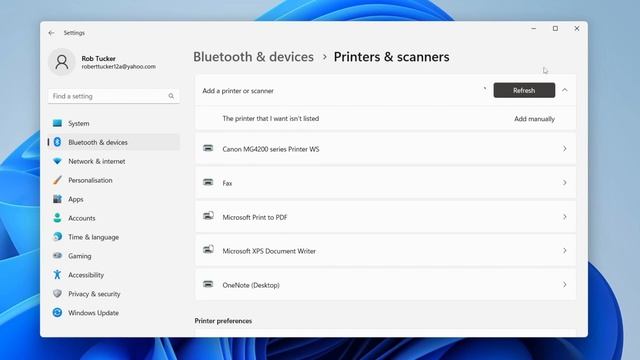Open the Fax row chevron
The image size is (640, 360).
(x=564, y=183)
